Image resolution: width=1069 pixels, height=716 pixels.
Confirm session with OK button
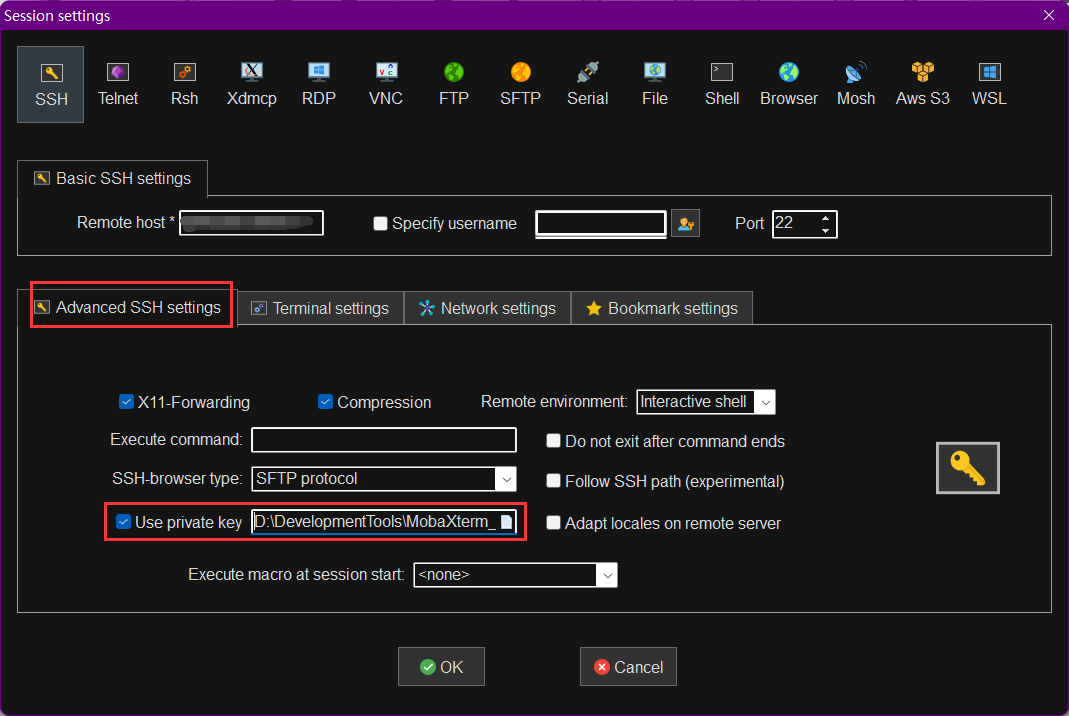[x=441, y=667]
